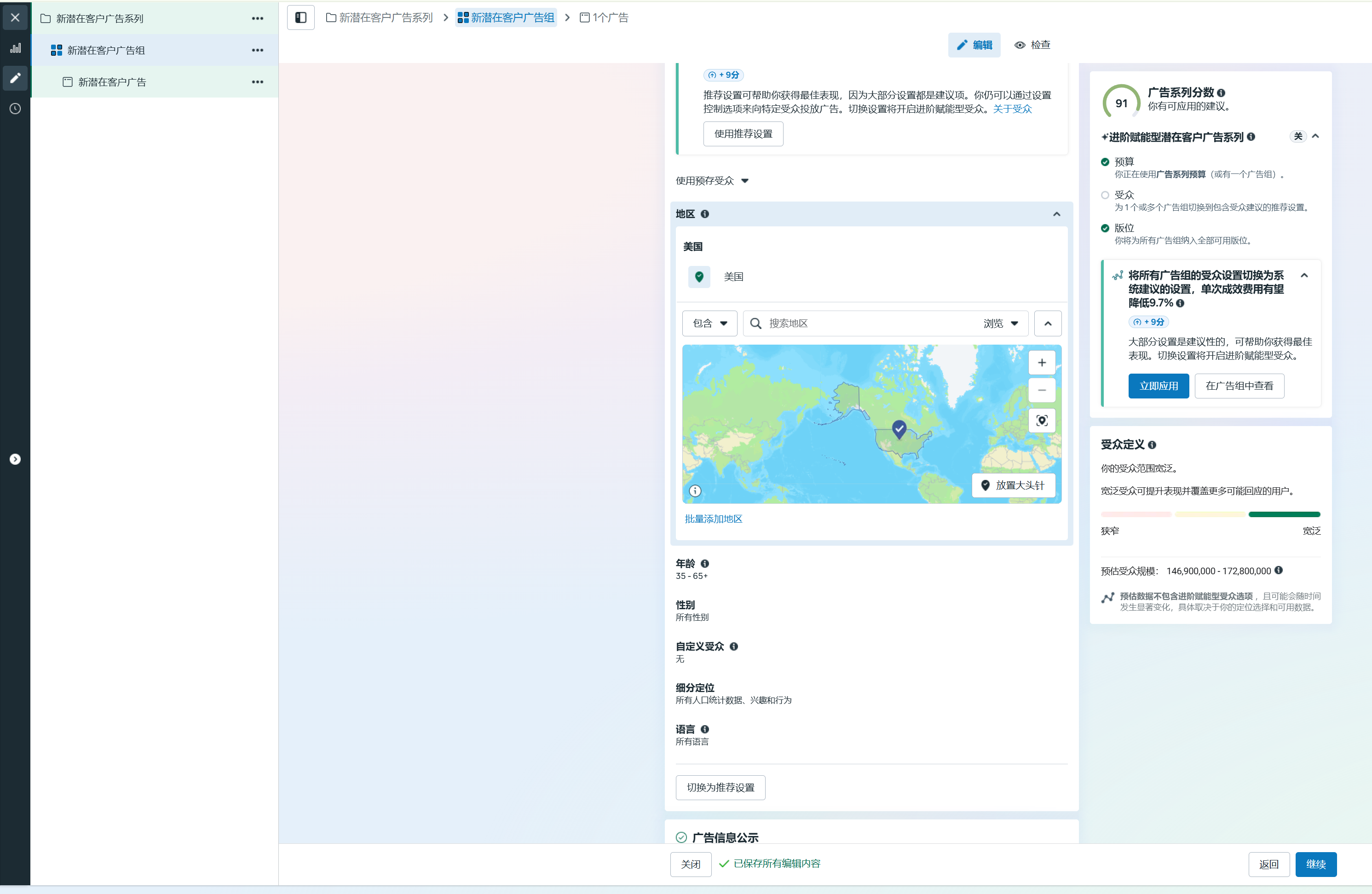Collapse panel using breadcrumb sidebar toggle icon
This screenshot has width=1372, height=894.
300,17
